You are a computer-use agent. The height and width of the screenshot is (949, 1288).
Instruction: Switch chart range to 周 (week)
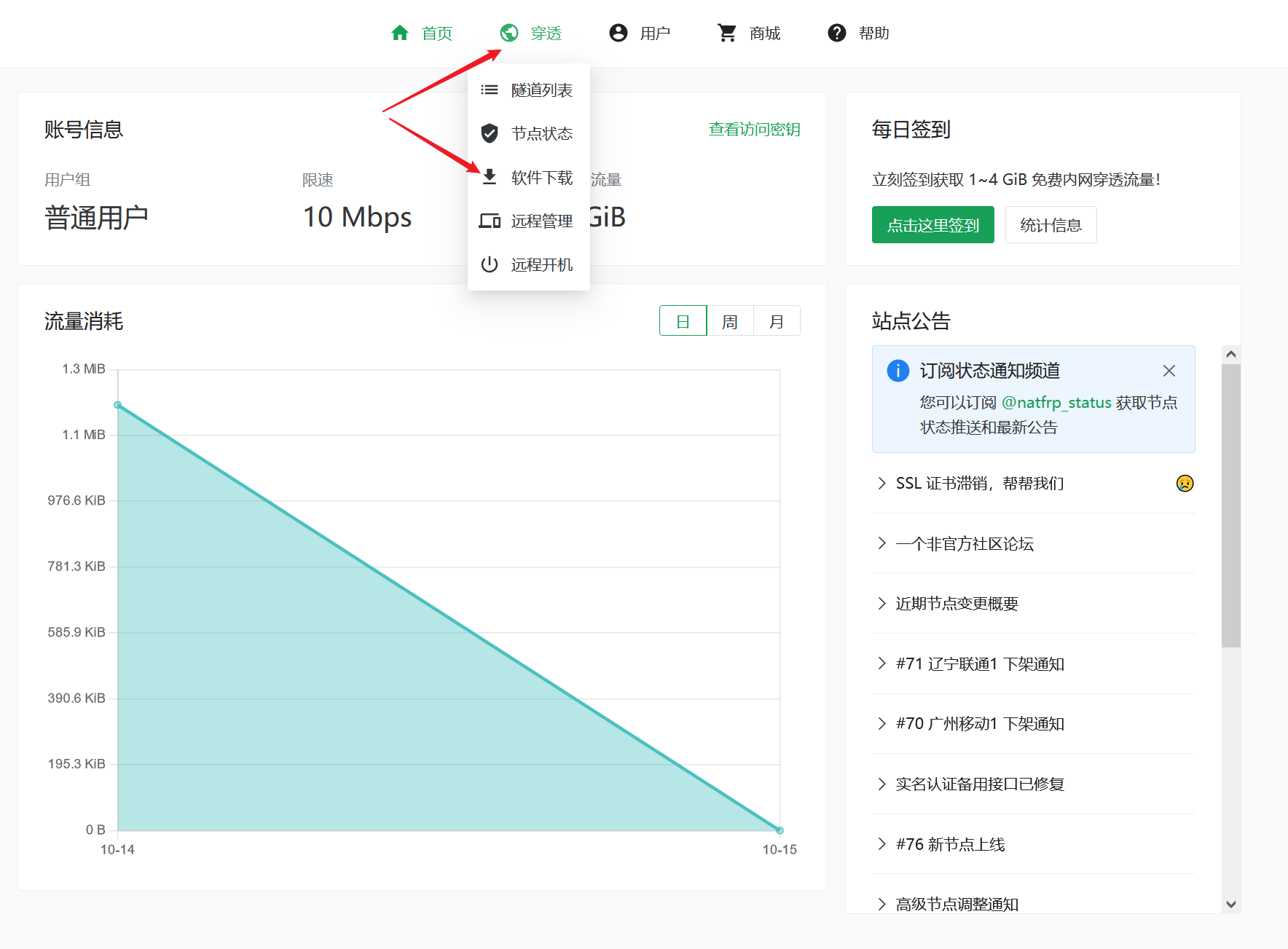pyautogui.click(x=729, y=321)
